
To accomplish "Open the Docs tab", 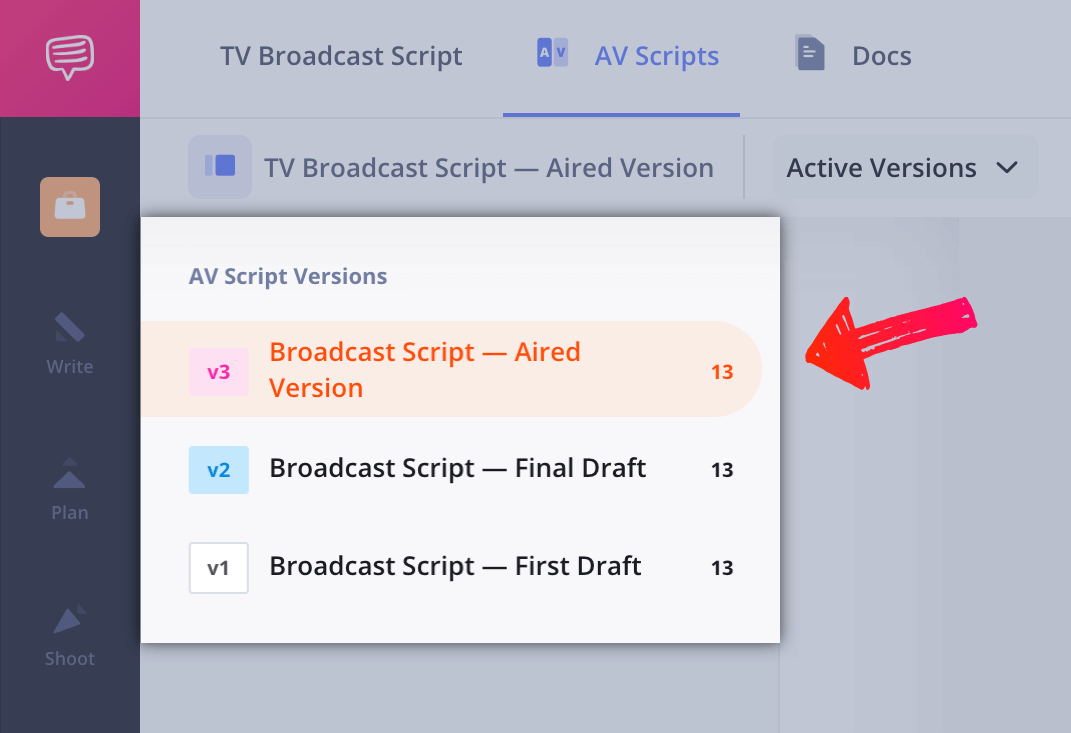I will [854, 56].
